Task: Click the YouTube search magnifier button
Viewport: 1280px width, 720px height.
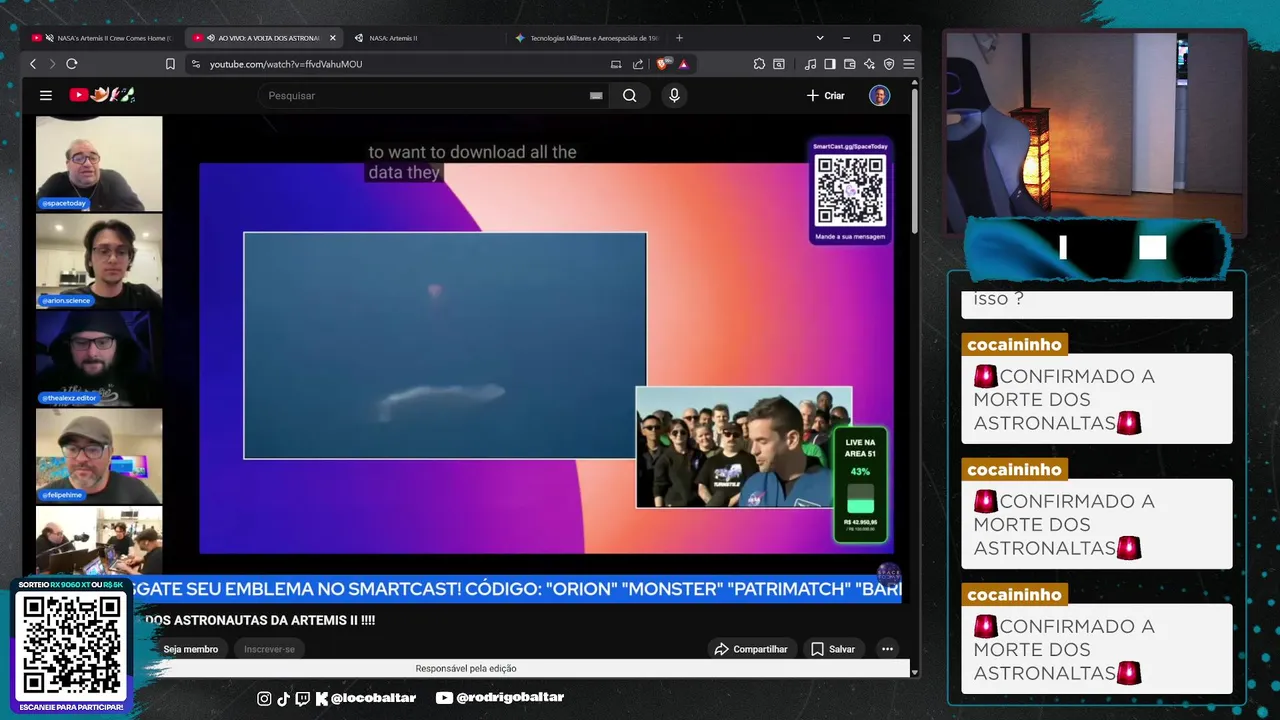Action: (x=629, y=95)
